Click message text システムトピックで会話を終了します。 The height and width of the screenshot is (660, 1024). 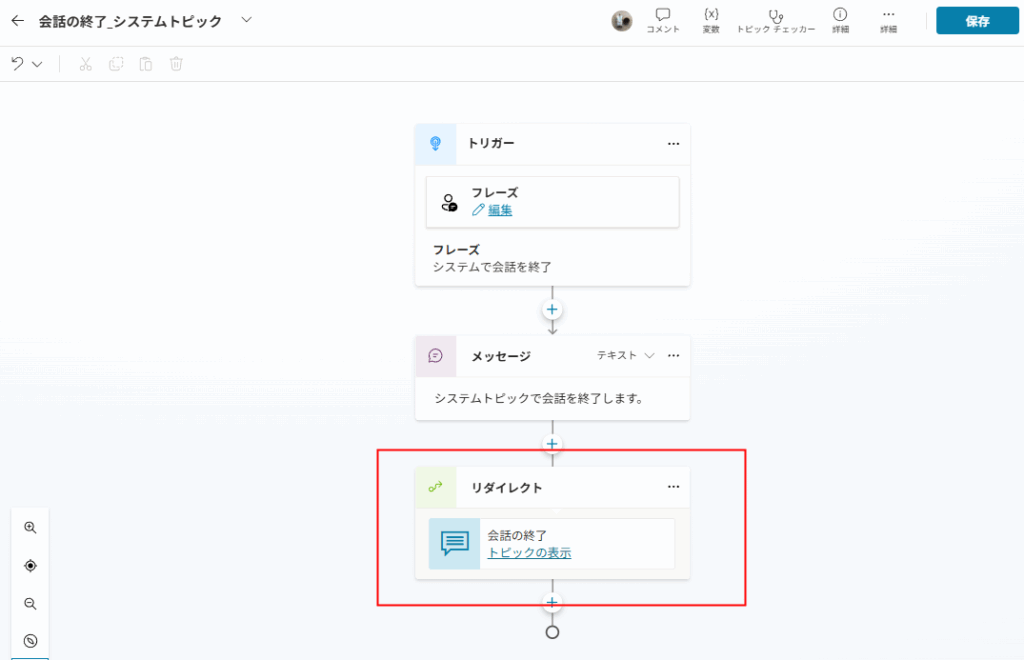[x=539, y=398]
